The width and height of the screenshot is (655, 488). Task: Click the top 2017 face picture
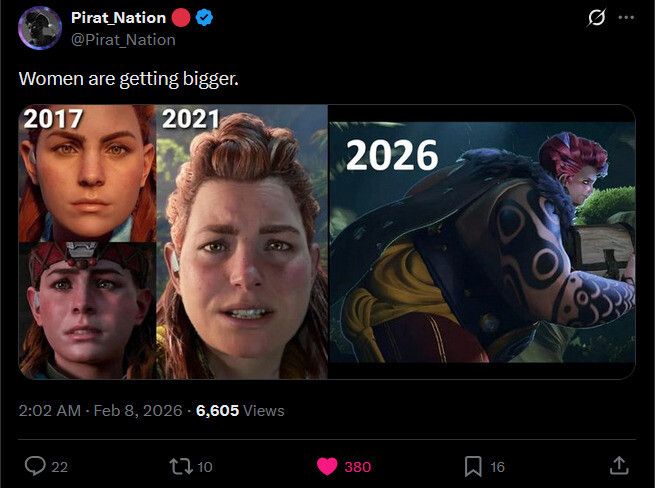88,172
